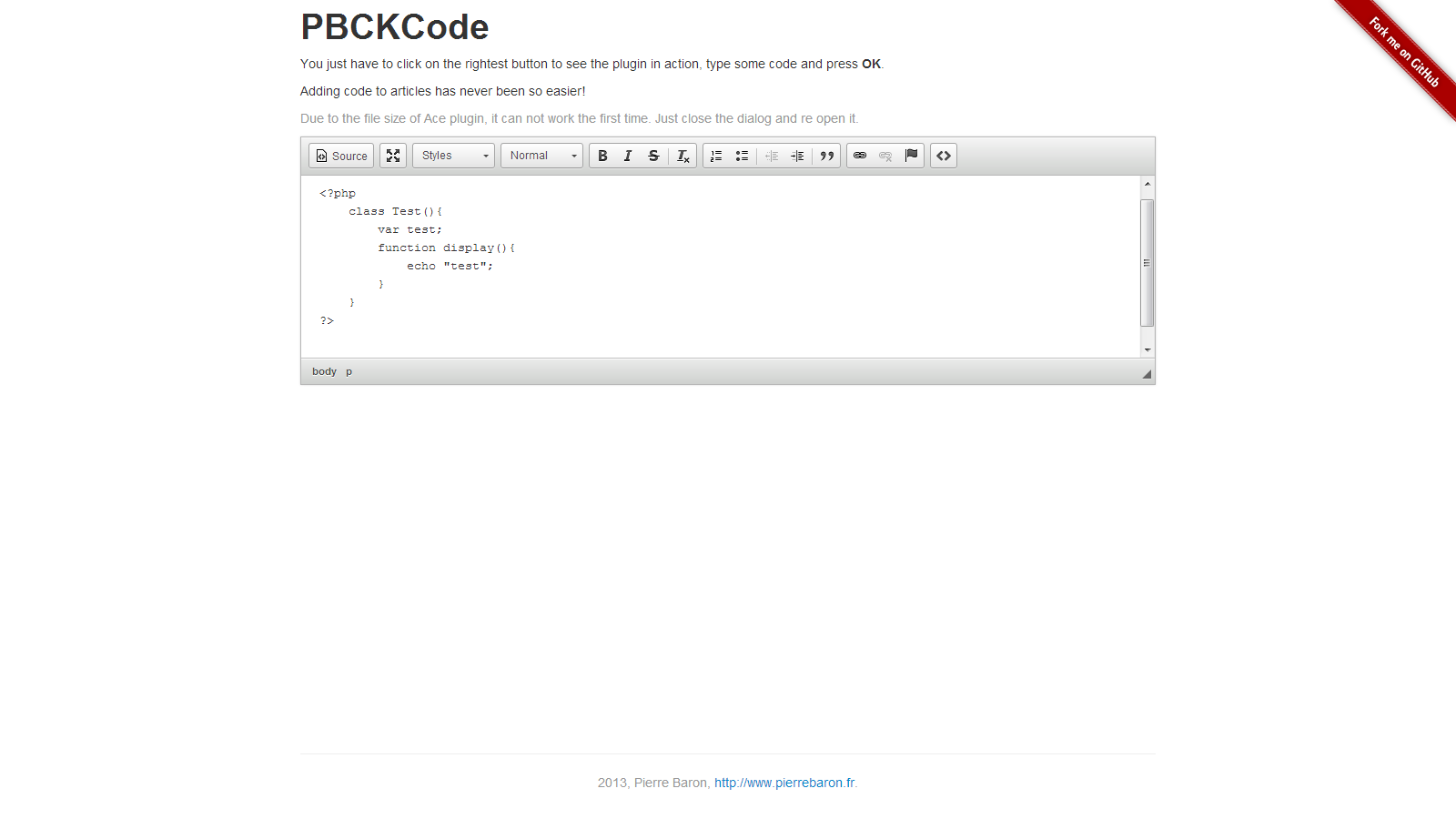Maximize the editor with the fullscreen icon
The image size is (1456, 819).
393,156
